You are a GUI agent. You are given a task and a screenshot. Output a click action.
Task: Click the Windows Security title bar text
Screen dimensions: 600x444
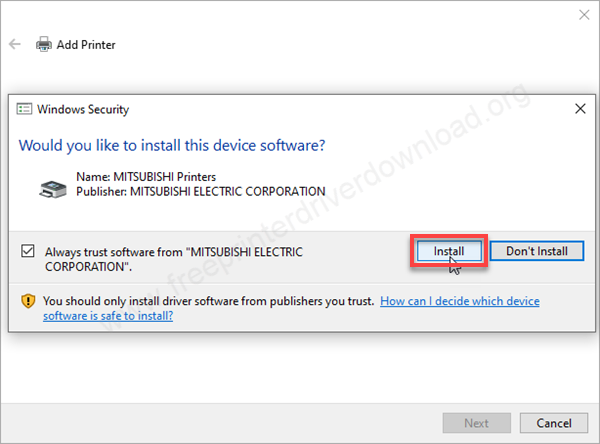click(83, 109)
